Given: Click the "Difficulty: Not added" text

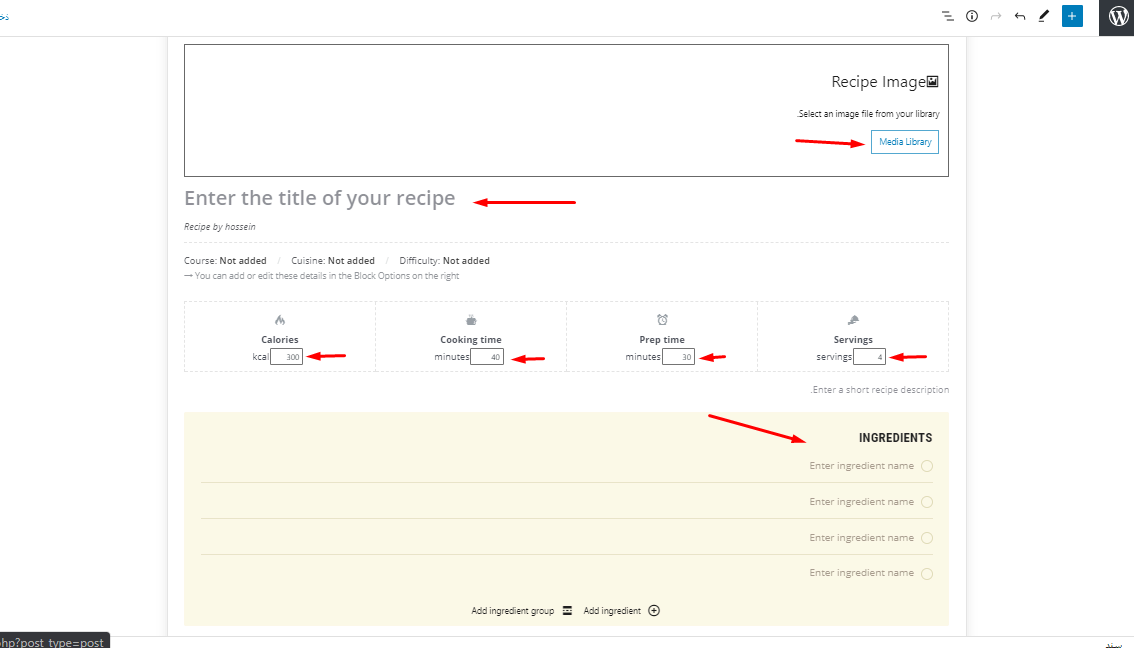Looking at the screenshot, I should (x=444, y=260).
